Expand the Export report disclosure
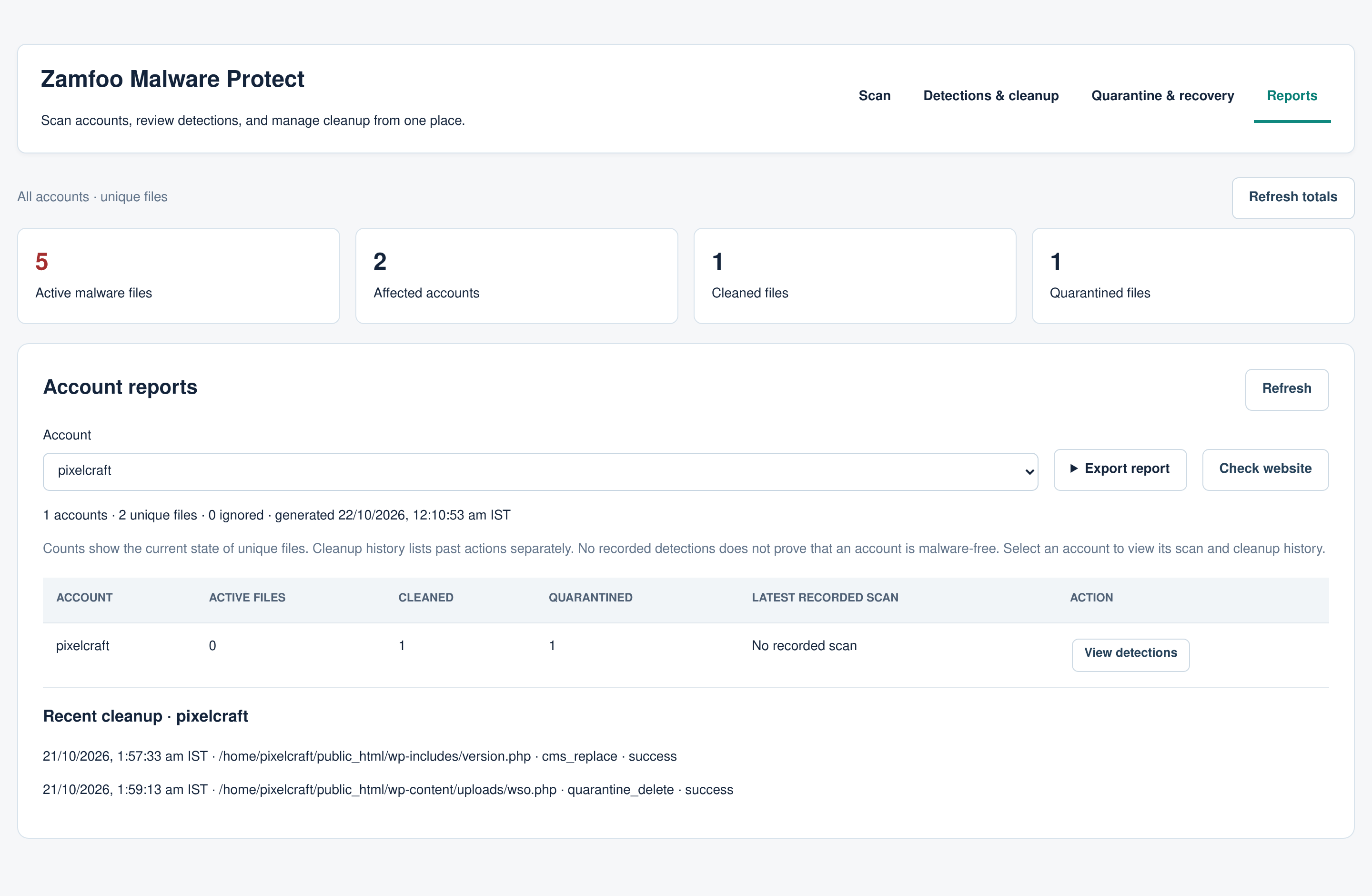This screenshot has width=1372, height=896. [1120, 469]
